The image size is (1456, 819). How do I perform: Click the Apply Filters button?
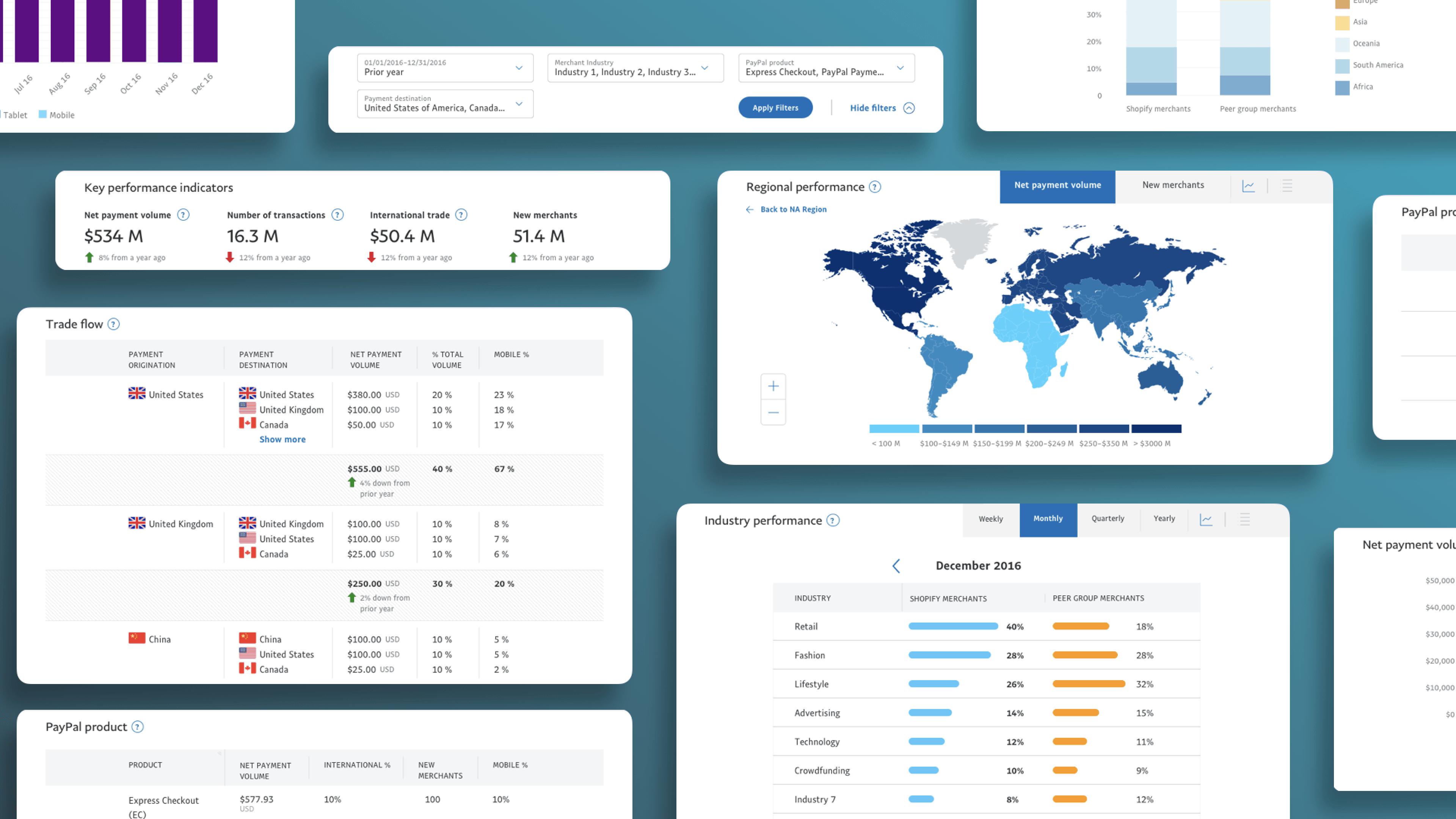775,107
